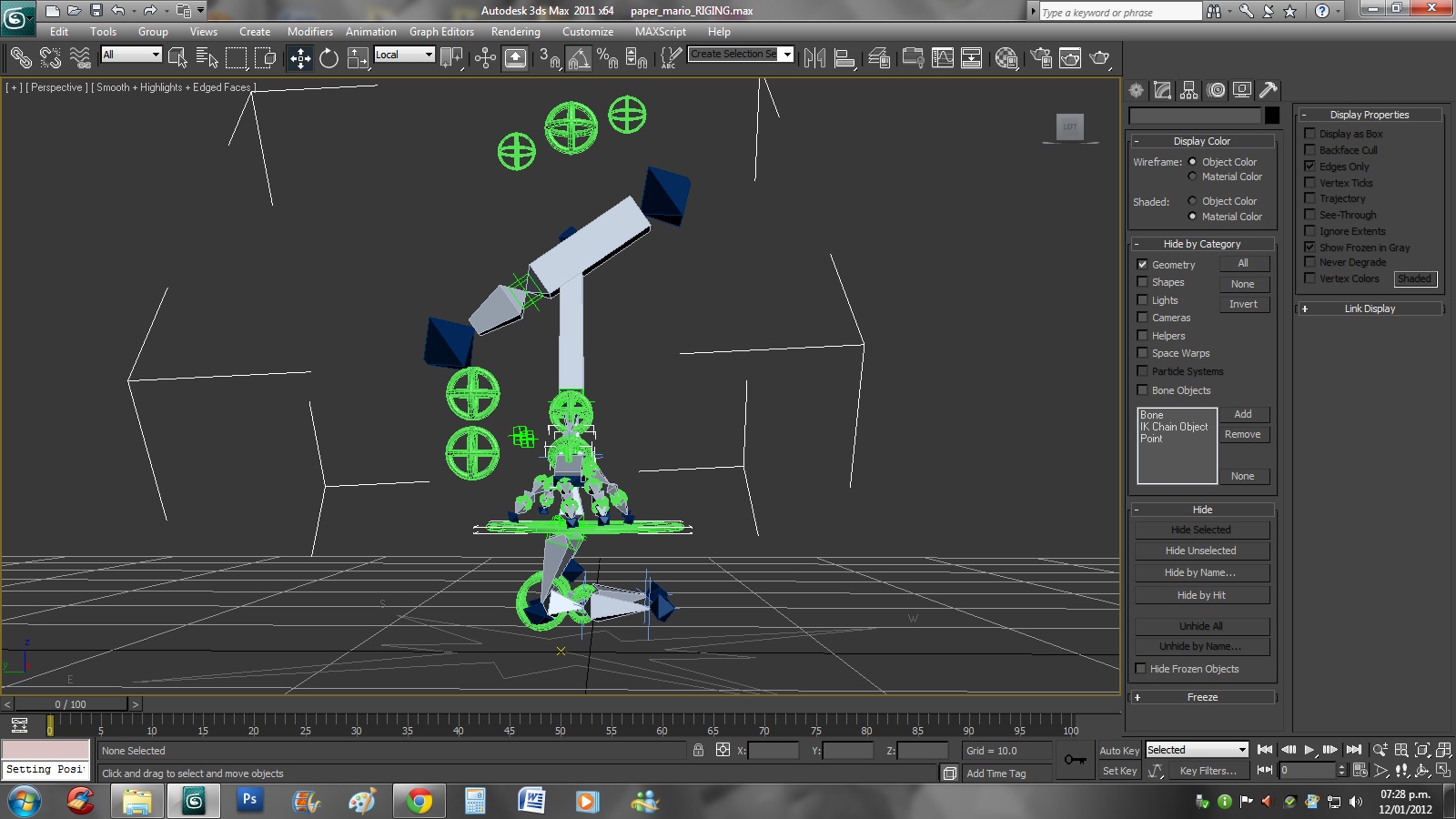The image size is (1456, 819).
Task: Step to the next frame
Action: [x=1330, y=750]
